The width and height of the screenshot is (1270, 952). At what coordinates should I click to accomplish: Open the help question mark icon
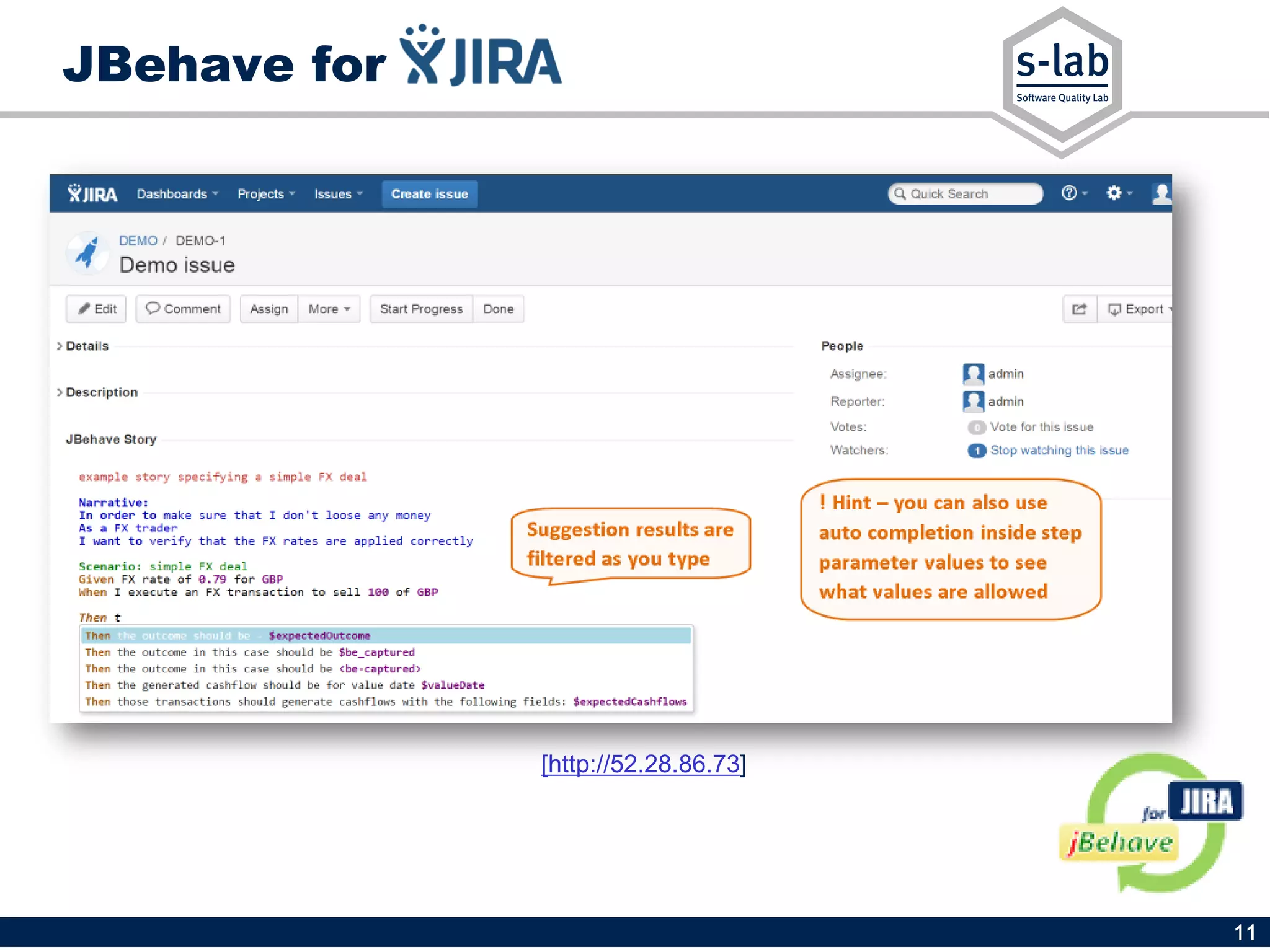point(1069,193)
